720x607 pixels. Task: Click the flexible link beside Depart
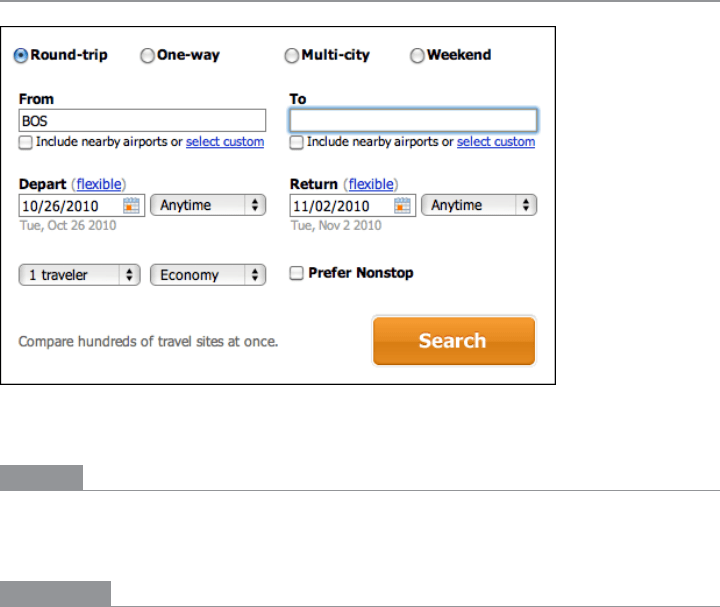click(x=100, y=185)
